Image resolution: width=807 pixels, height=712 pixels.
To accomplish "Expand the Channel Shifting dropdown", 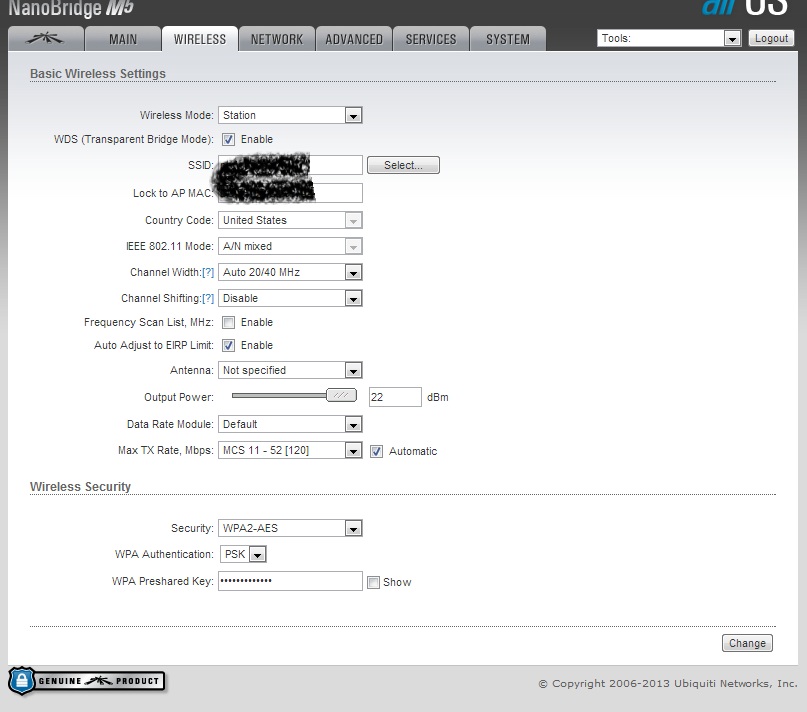I will click(x=290, y=298).
